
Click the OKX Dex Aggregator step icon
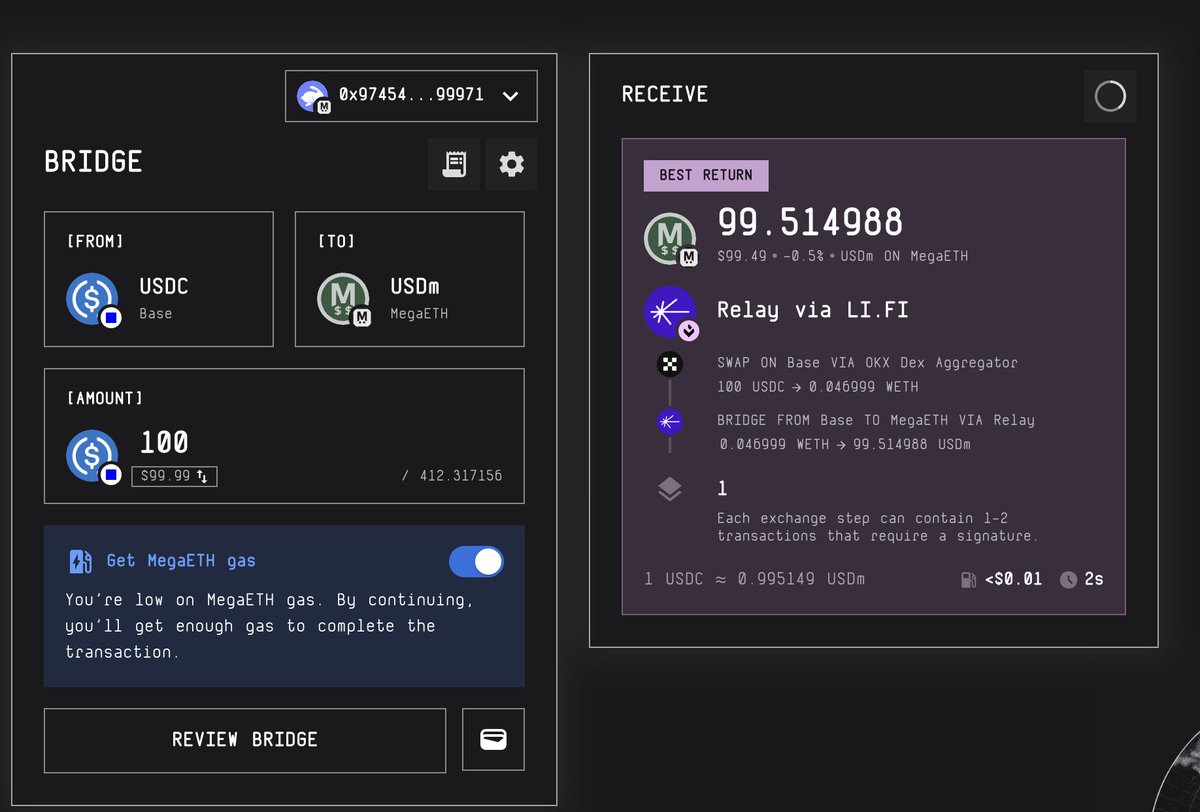[x=670, y=364]
